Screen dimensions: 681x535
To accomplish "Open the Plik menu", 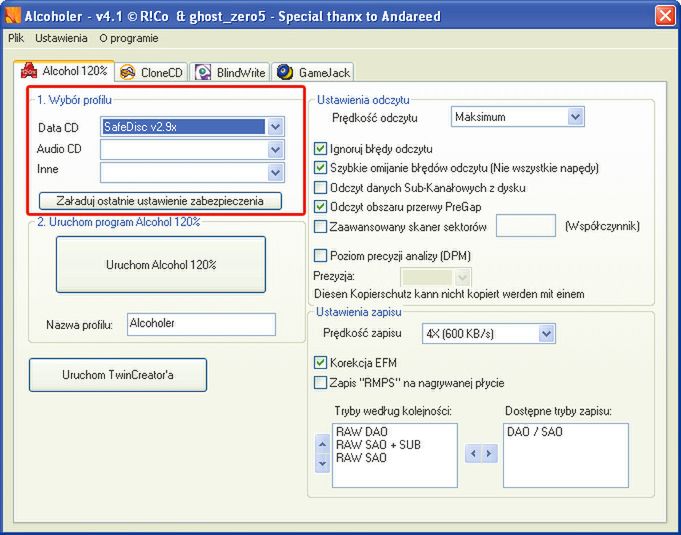I will point(16,38).
